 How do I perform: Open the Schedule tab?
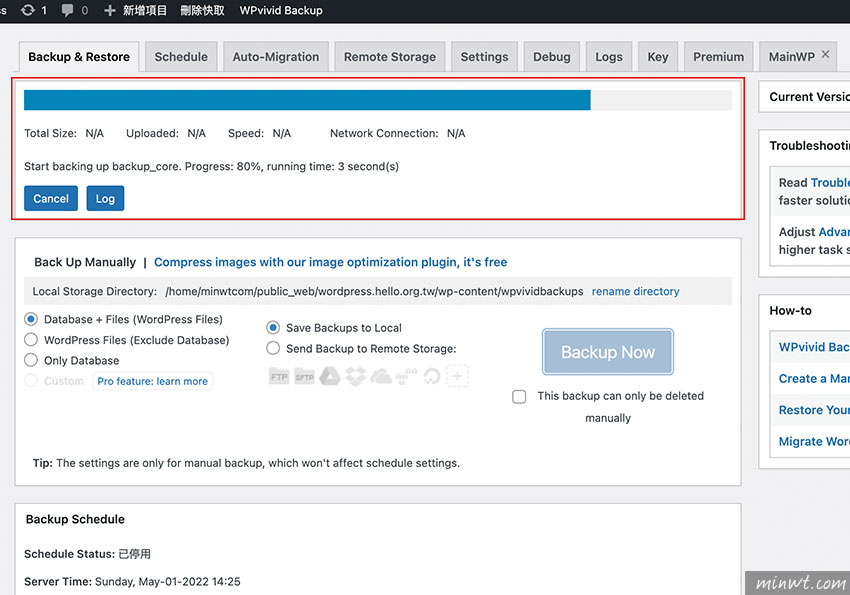(x=181, y=57)
